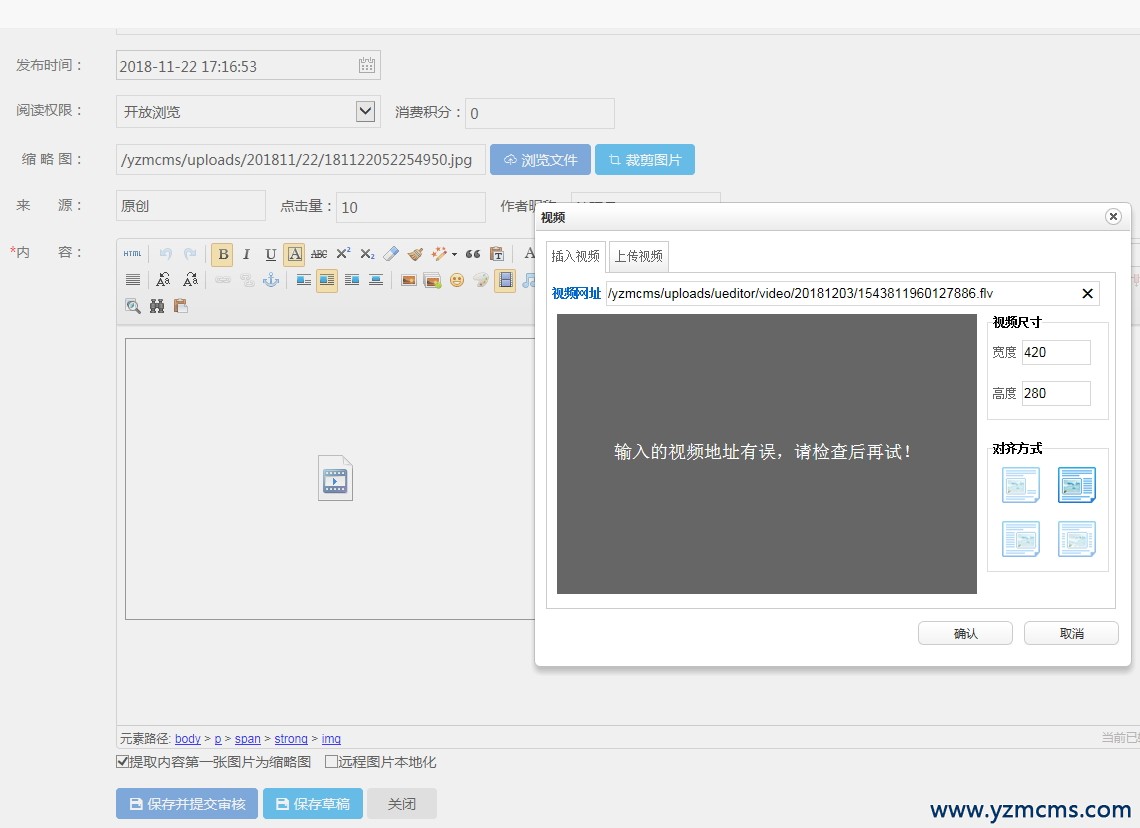Enable remote image localization checkbox

(x=331, y=762)
